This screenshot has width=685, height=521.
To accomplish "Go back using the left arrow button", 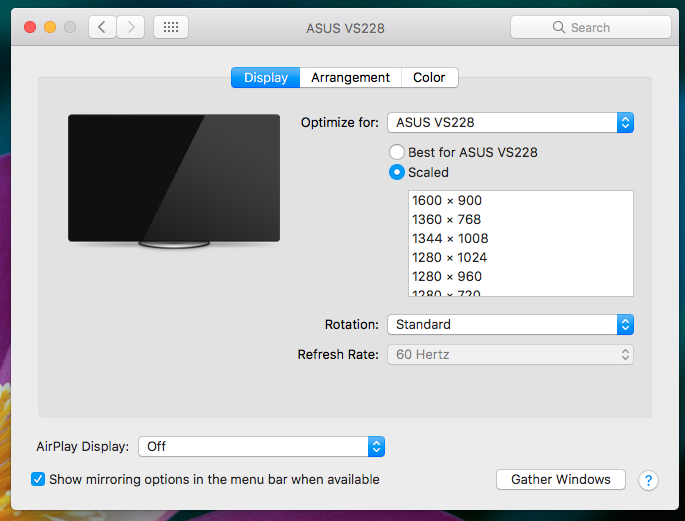I will tap(102, 28).
